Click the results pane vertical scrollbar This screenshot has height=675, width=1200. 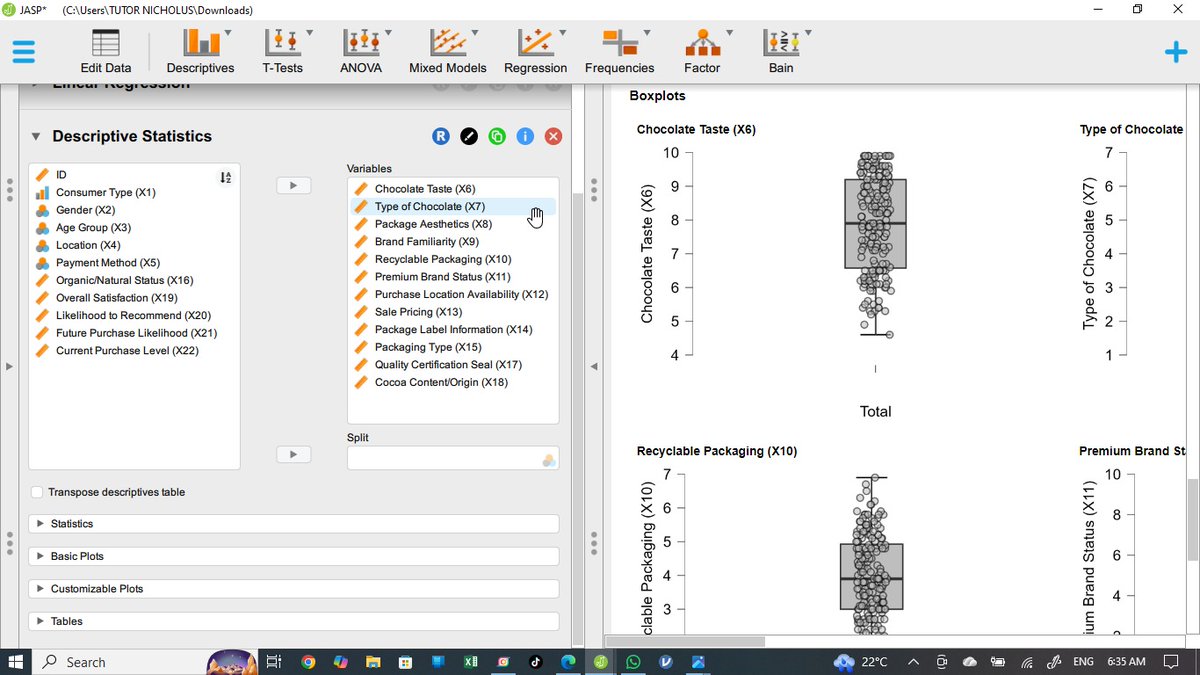(1192, 520)
